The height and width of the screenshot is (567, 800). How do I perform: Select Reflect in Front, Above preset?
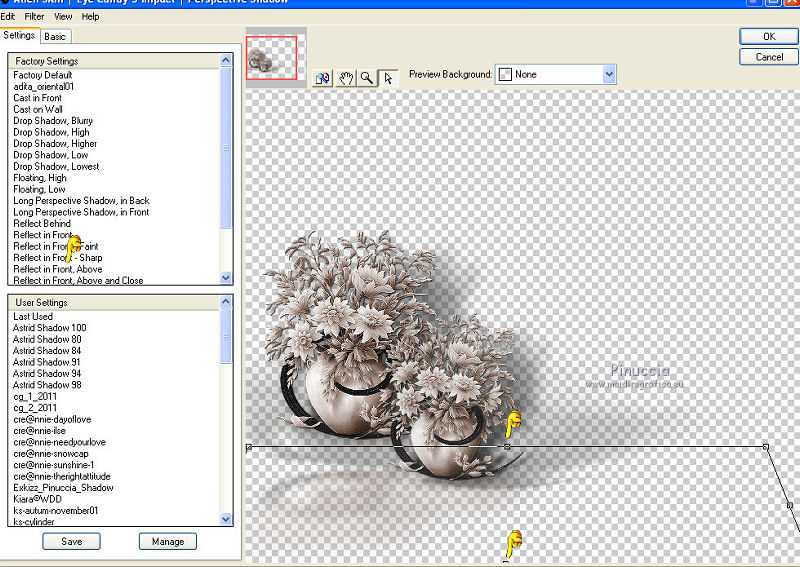tap(58, 269)
